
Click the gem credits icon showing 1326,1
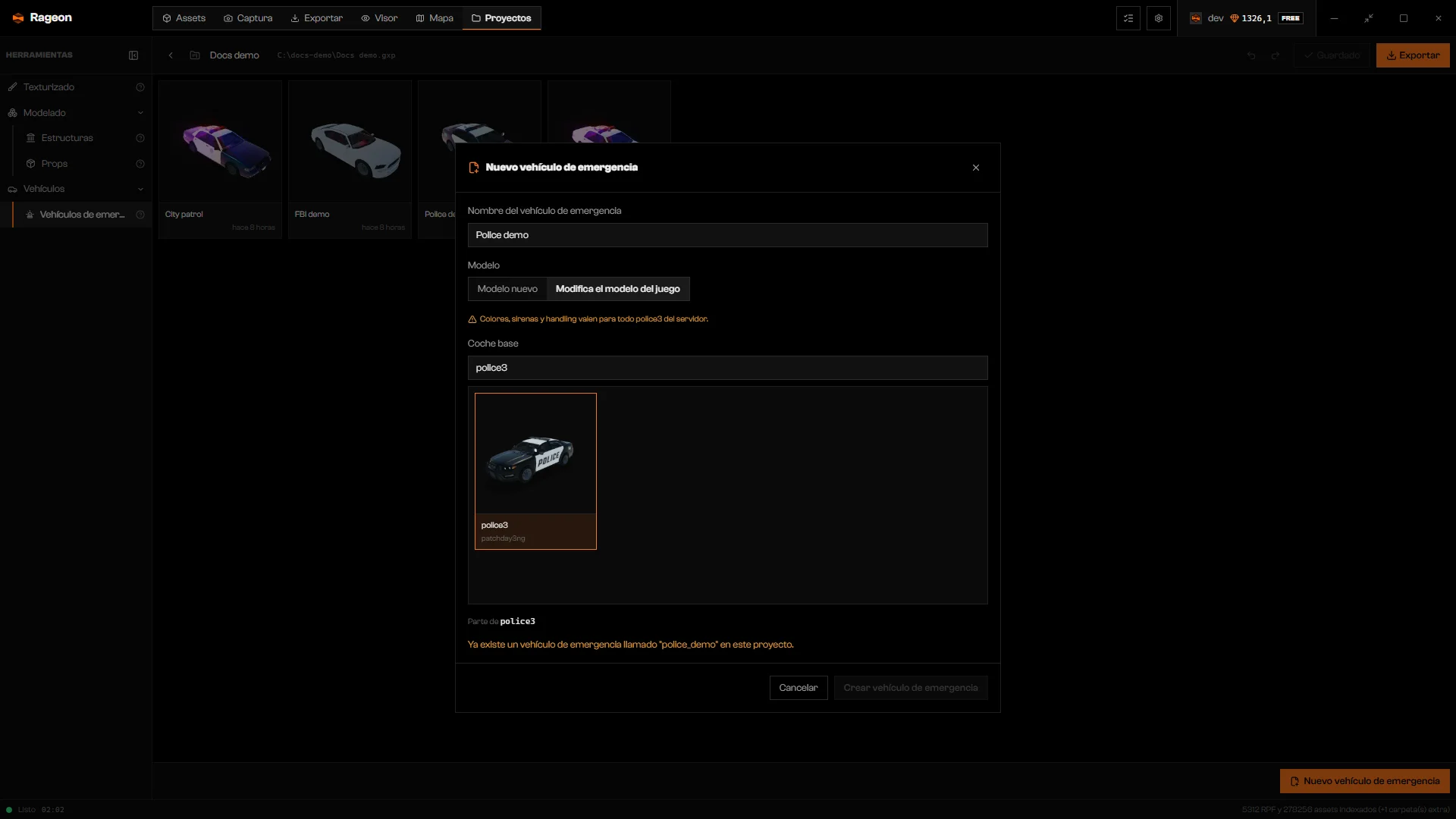pyautogui.click(x=1235, y=18)
